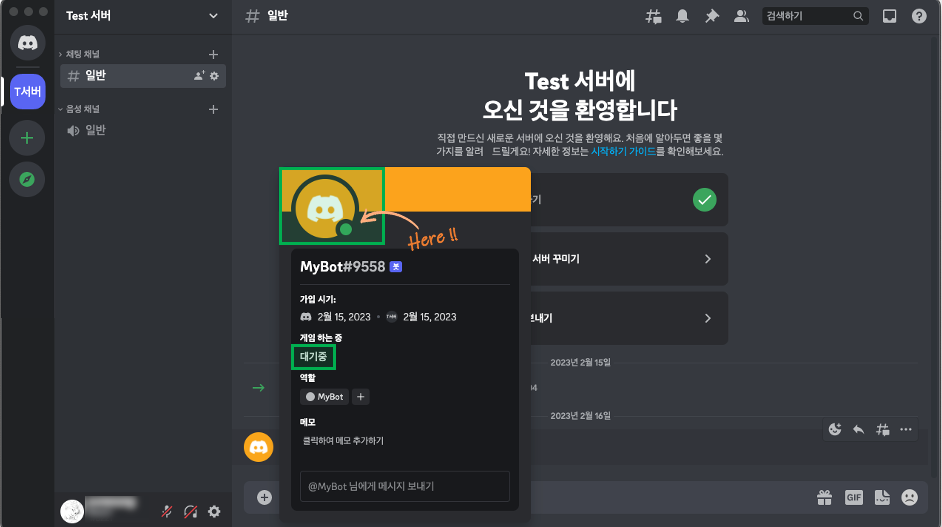
Task: Invite people to 일반 channel
Action: [x=199, y=76]
